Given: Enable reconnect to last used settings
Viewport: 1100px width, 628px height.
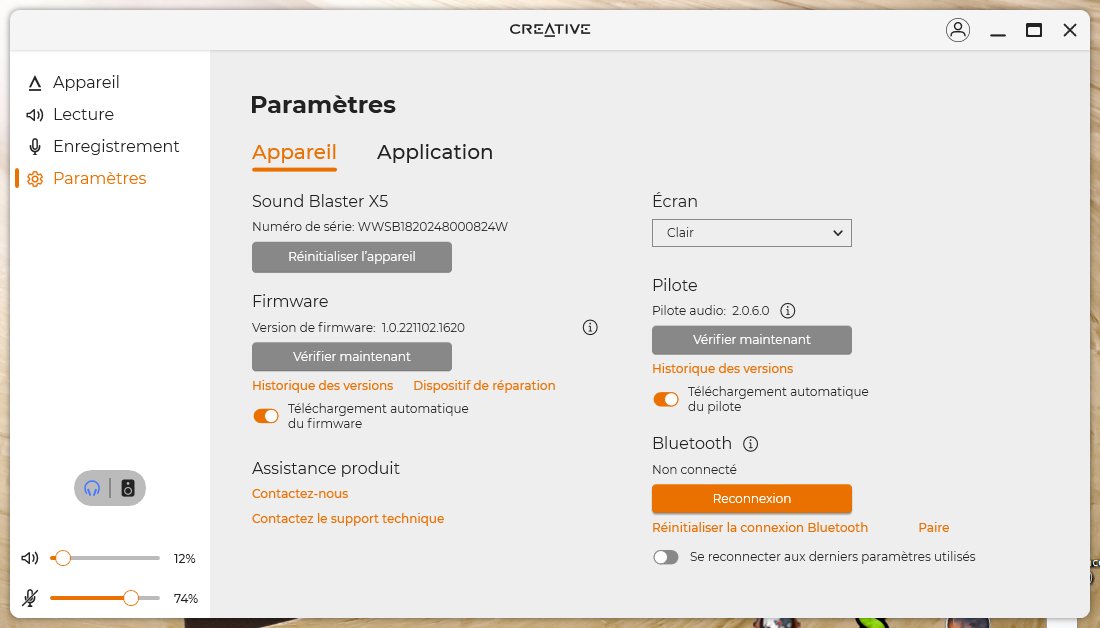Looking at the screenshot, I should [x=666, y=557].
